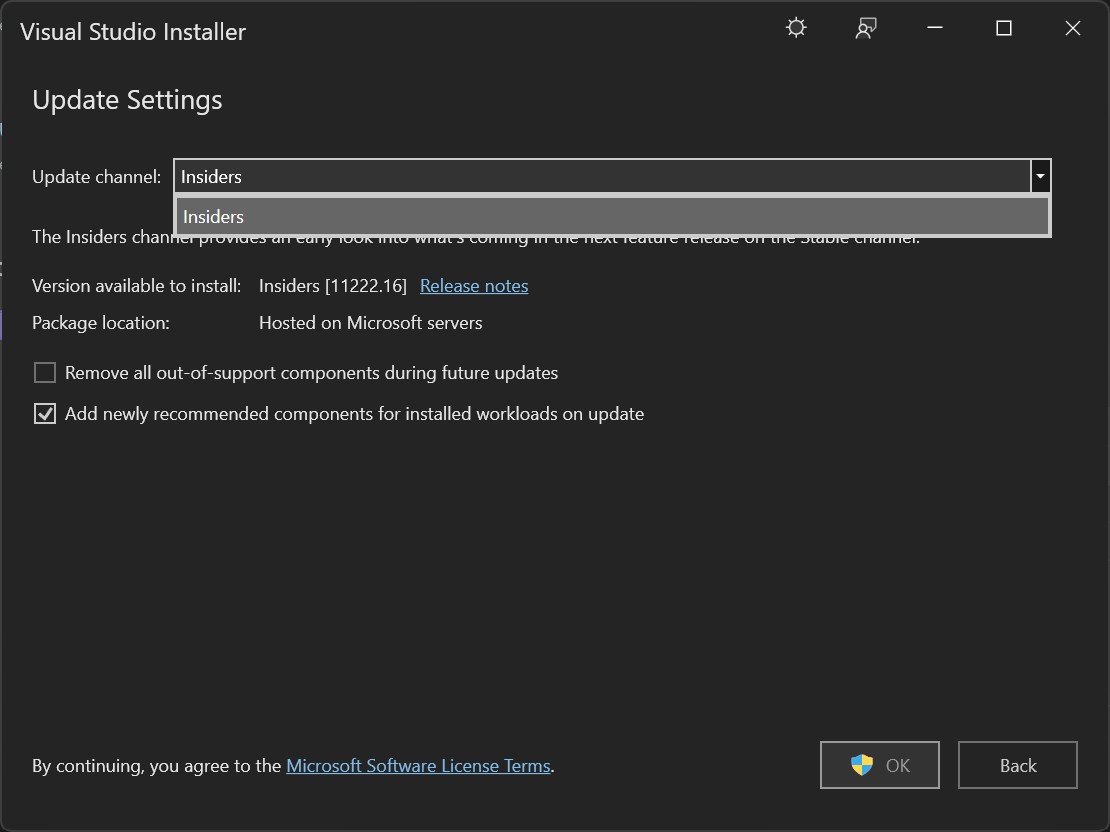Click the Insiders [11222.16] version text
This screenshot has width=1110, height=832.
tap(333, 285)
